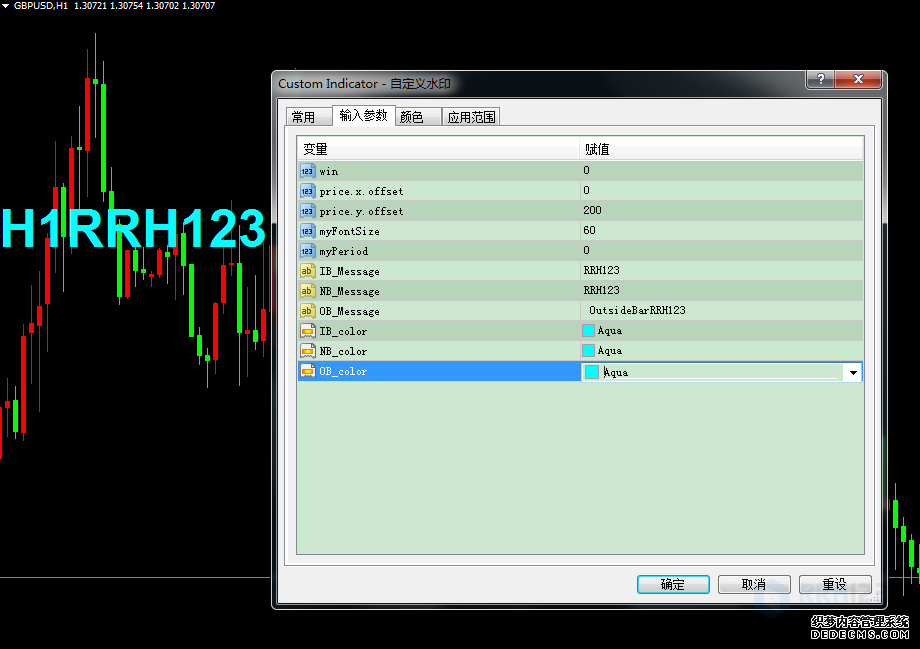Click the 重设 button
920x649 pixels.
point(835,584)
